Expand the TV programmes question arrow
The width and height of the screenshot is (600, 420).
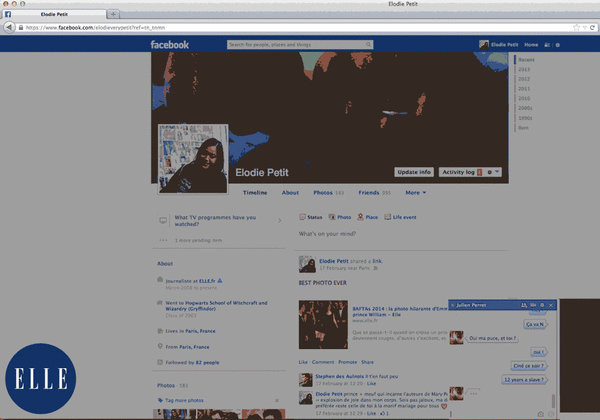(277, 218)
